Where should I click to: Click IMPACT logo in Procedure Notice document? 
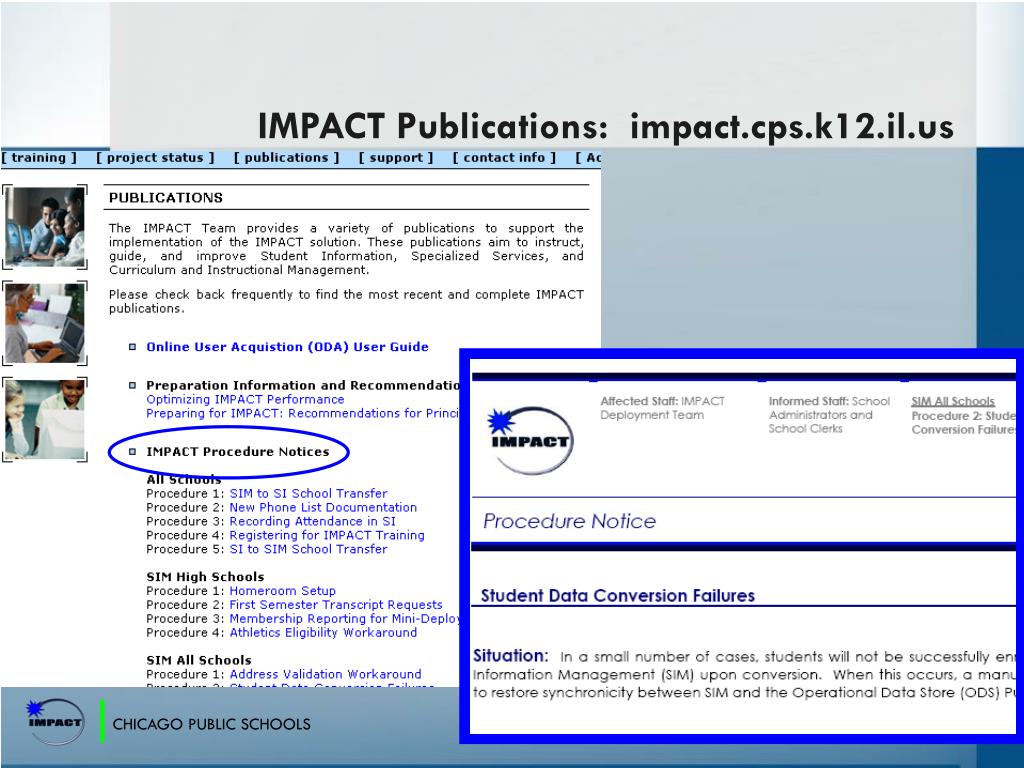click(x=530, y=440)
